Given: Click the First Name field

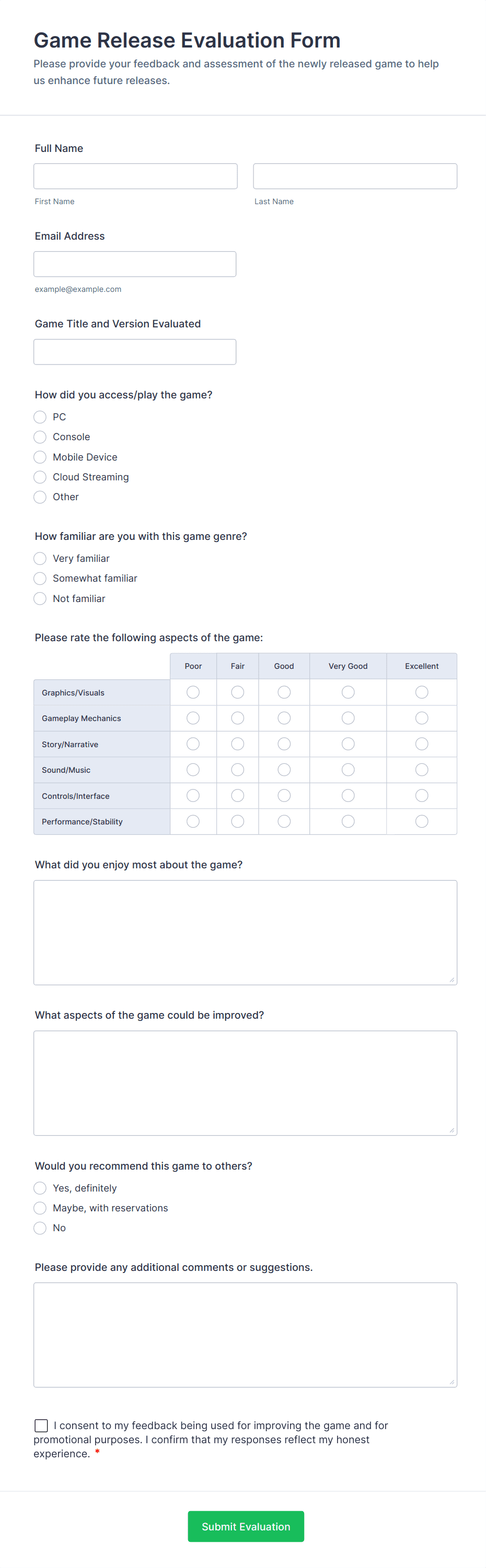Looking at the screenshot, I should [x=135, y=176].
